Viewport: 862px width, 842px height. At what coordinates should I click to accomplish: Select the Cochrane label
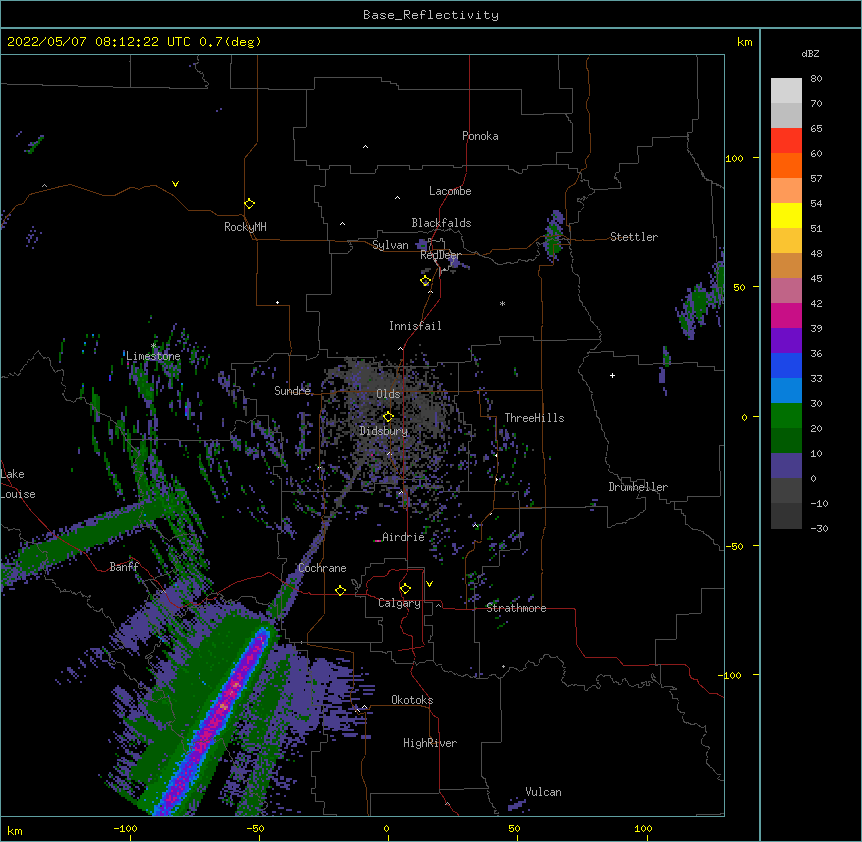tap(322, 568)
